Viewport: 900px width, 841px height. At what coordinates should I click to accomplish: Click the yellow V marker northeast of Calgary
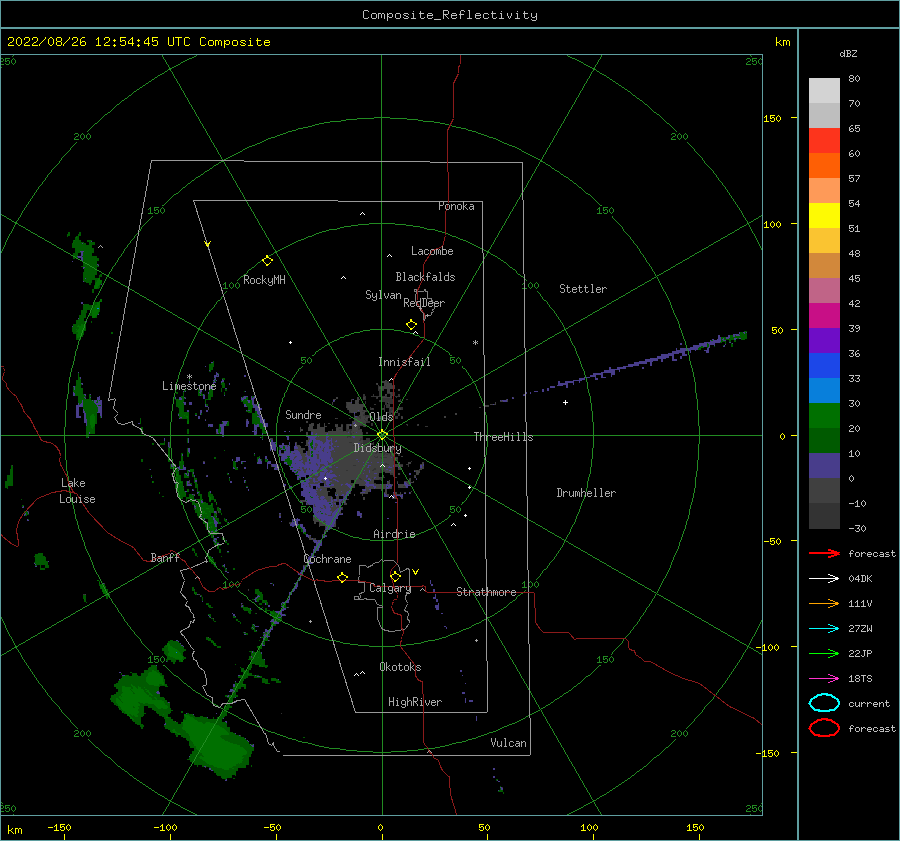416,572
